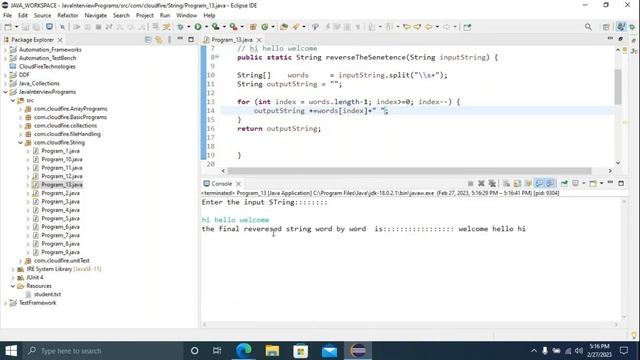640x360 pixels.
Task: Click Remove Launch in Console toolbar
Action: click(x=481, y=184)
